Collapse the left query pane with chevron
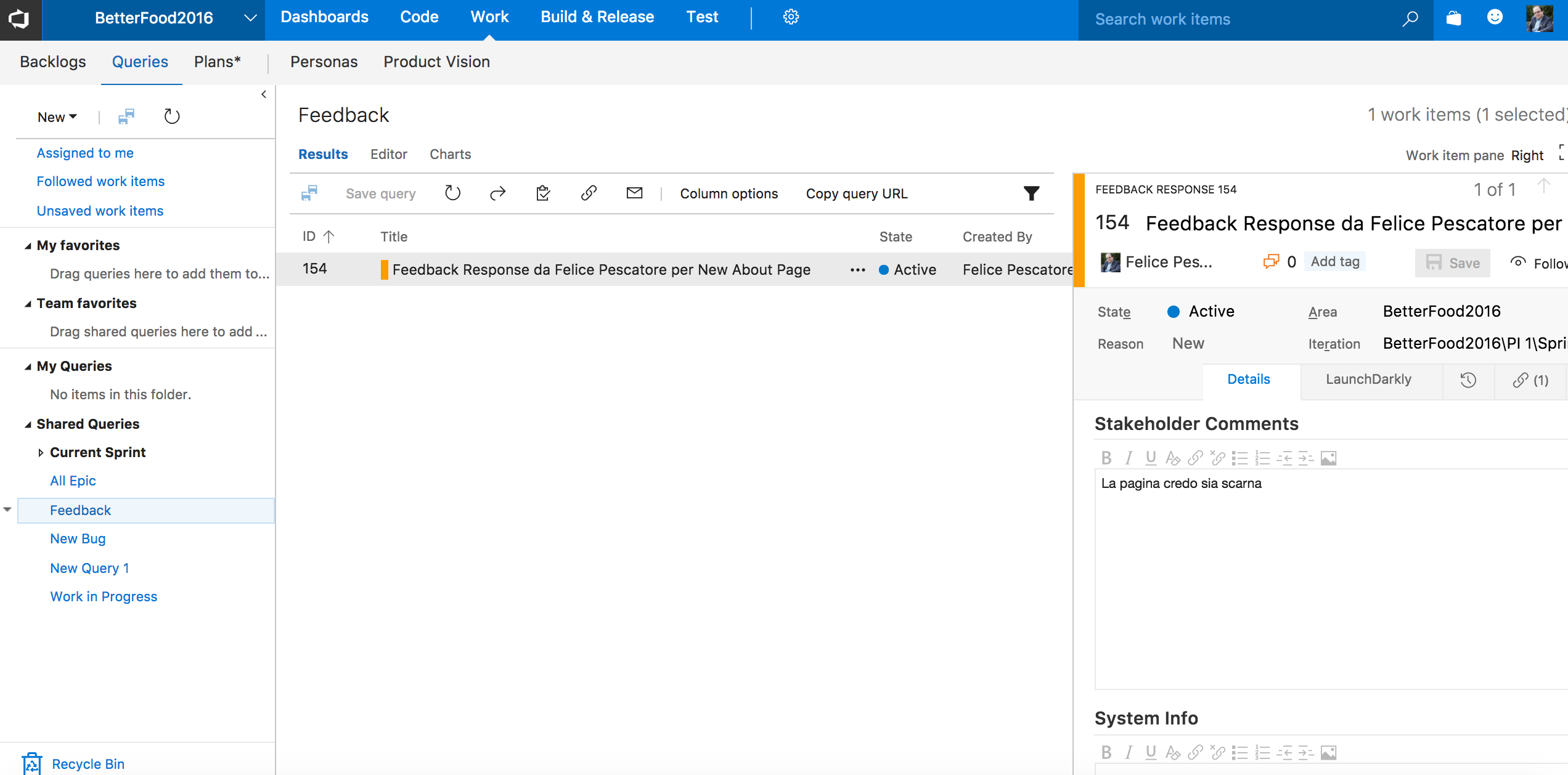The width and height of the screenshot is (1568, 775). (x=264, y=94)
